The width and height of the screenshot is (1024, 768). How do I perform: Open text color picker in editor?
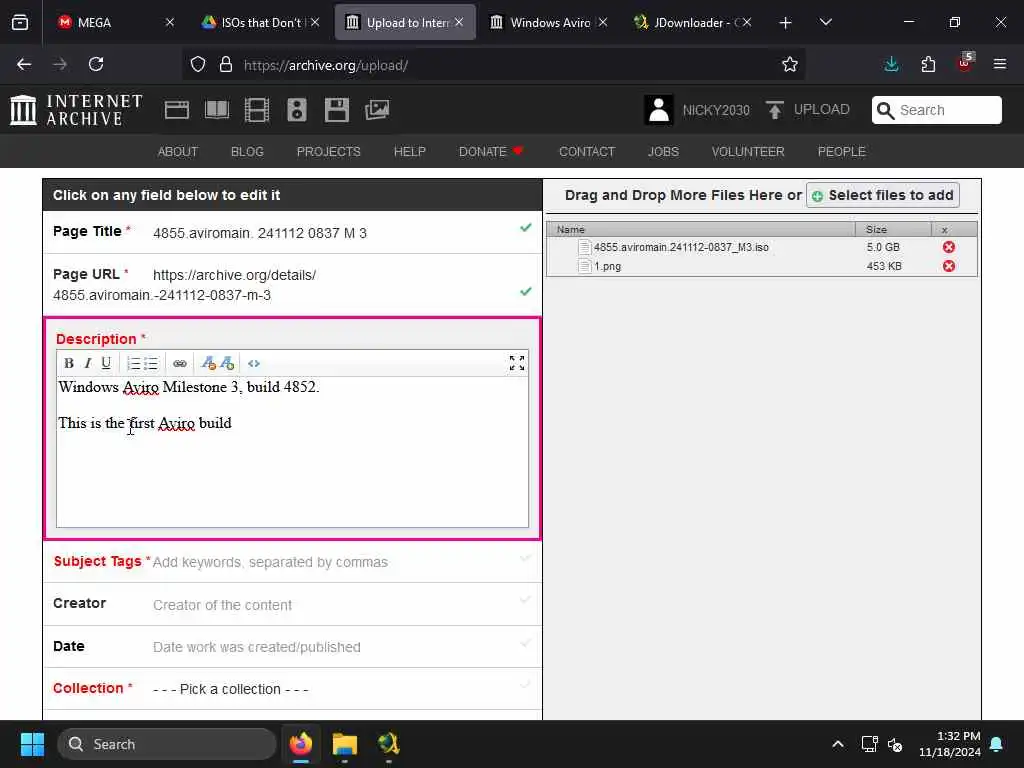(208, 363)
